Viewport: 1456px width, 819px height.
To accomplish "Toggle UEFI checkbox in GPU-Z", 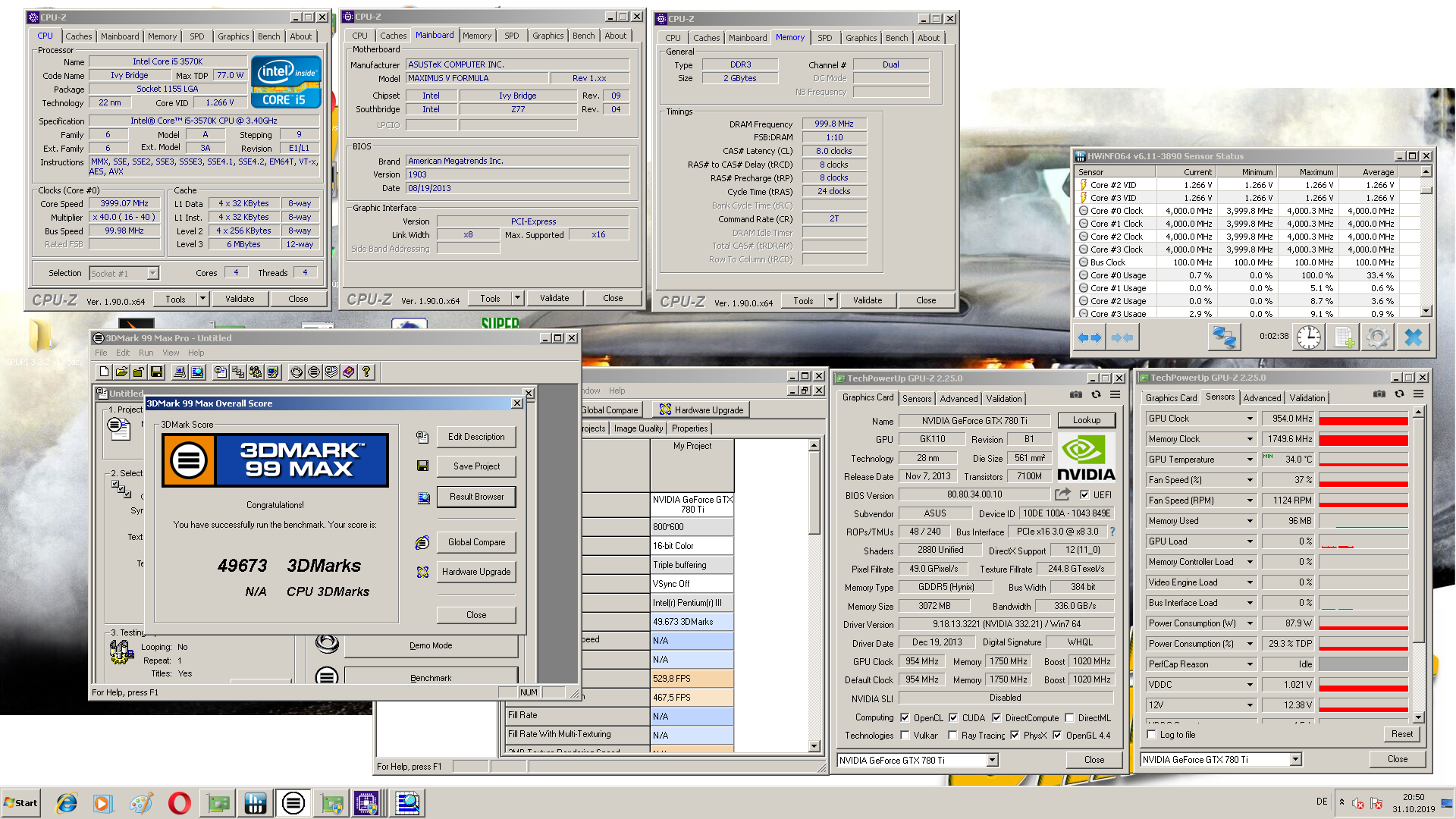I will click(1084, 495).
